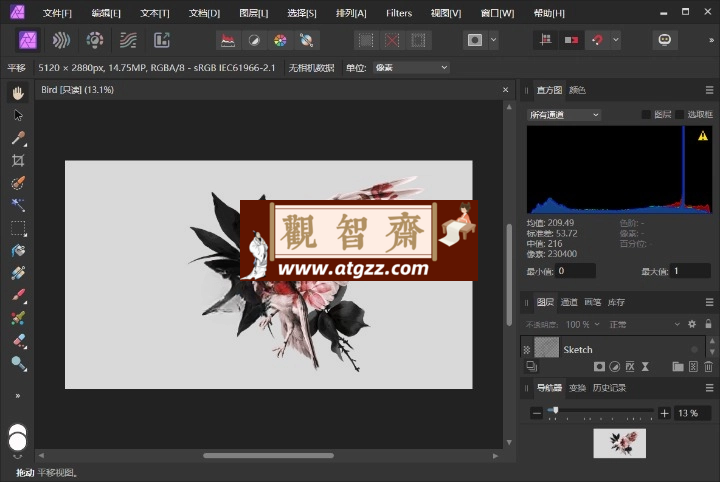Add a mask layer in Layers panel

click(x=599, y=366)
